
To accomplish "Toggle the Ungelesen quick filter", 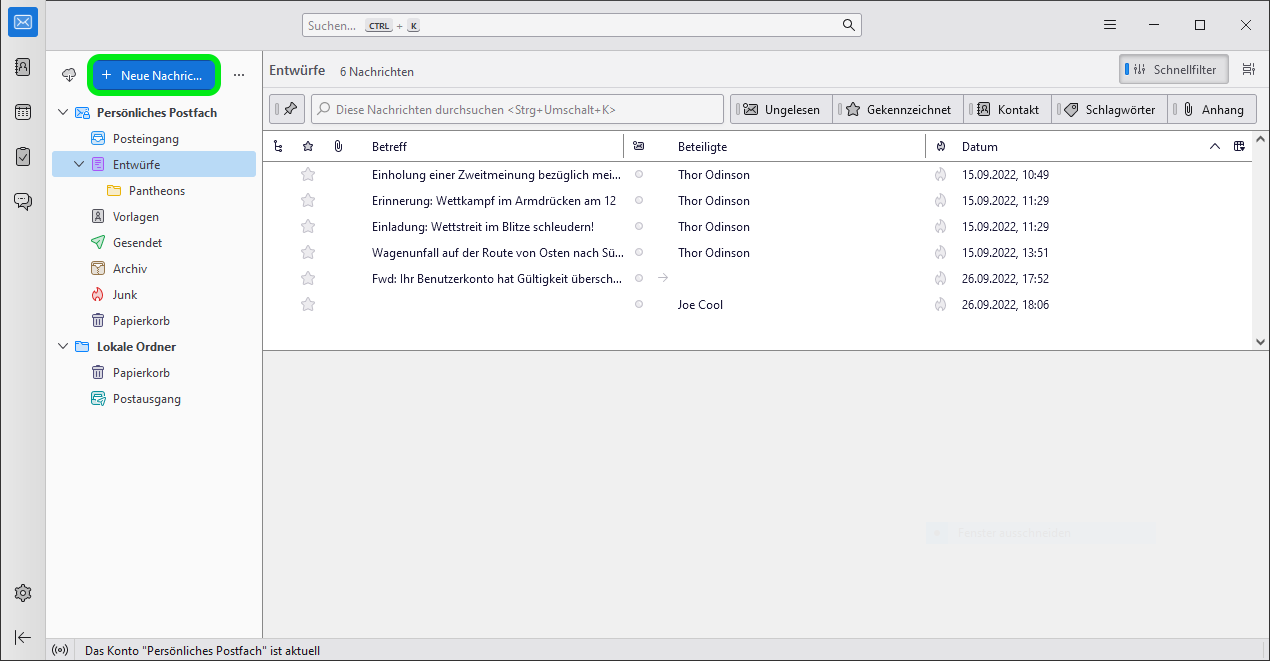I will tap(781, 110).
